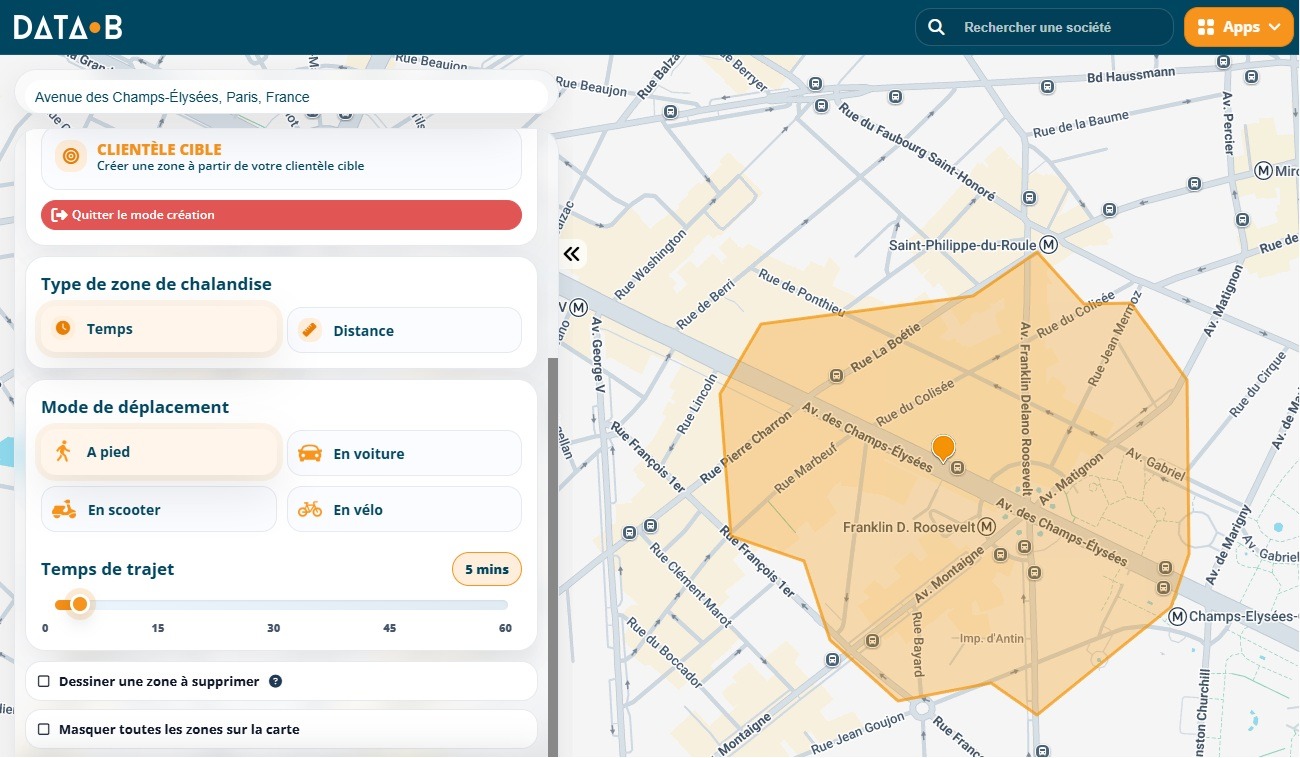Open the Apps dropdown menu
The image size is (1300, 758).
1238,27
